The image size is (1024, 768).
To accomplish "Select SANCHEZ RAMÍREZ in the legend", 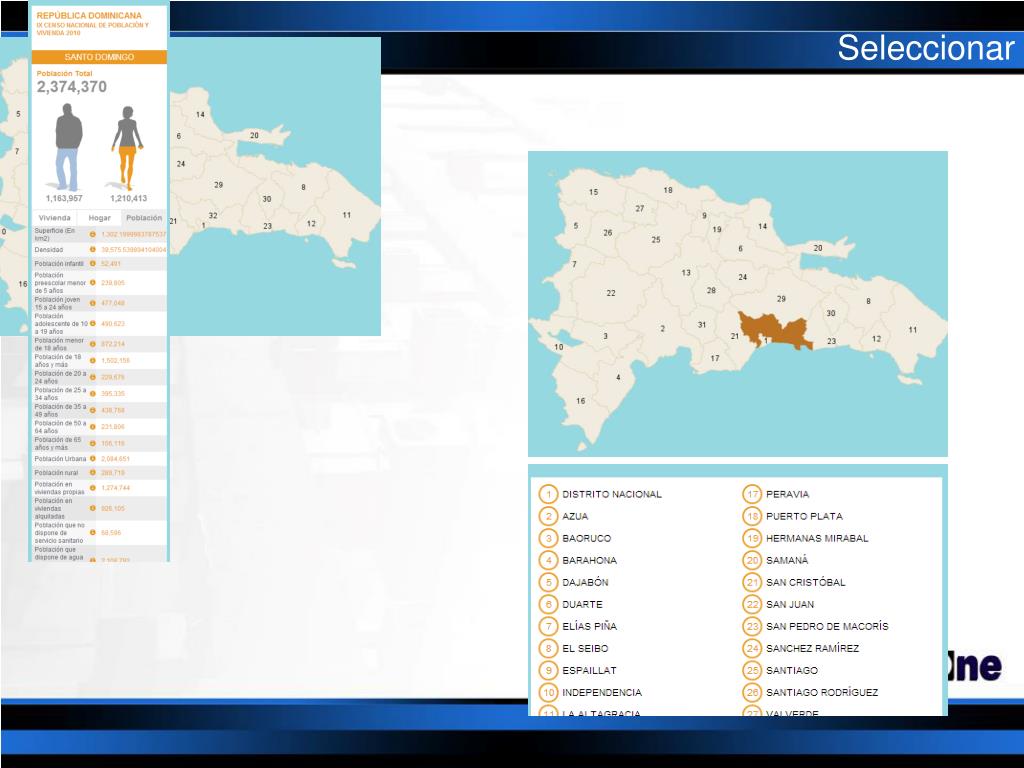I will (812, 648).
